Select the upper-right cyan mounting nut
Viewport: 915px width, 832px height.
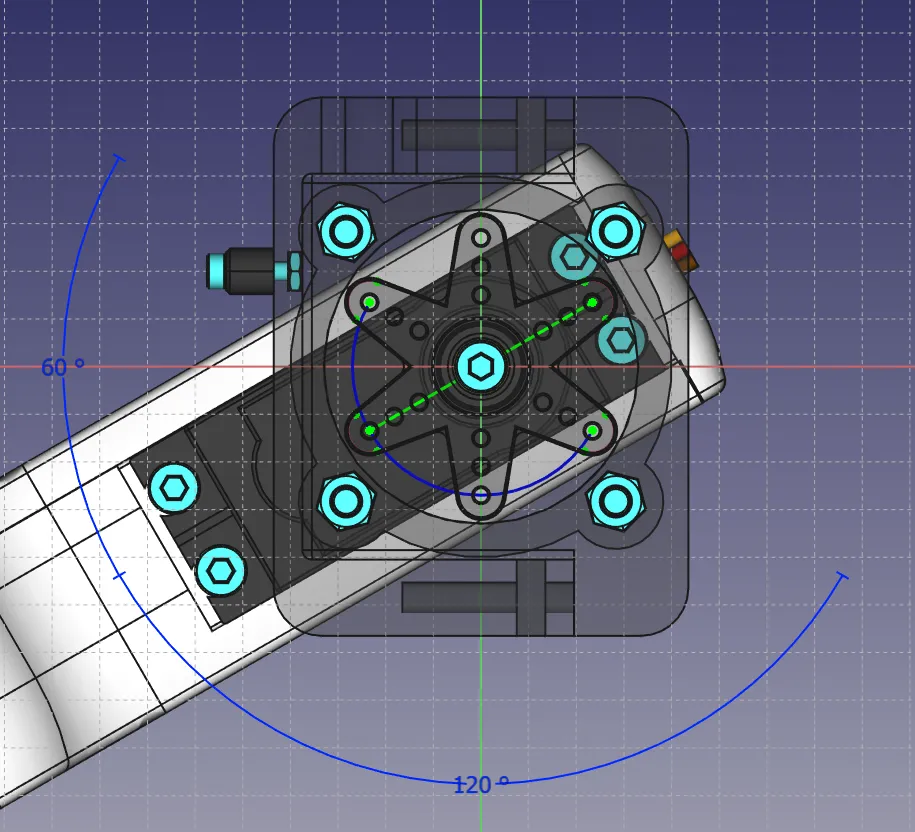pos(616,232)
